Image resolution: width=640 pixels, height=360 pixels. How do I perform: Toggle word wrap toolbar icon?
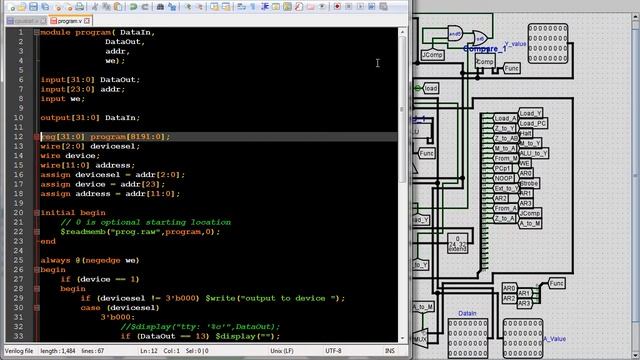(242, 7)
